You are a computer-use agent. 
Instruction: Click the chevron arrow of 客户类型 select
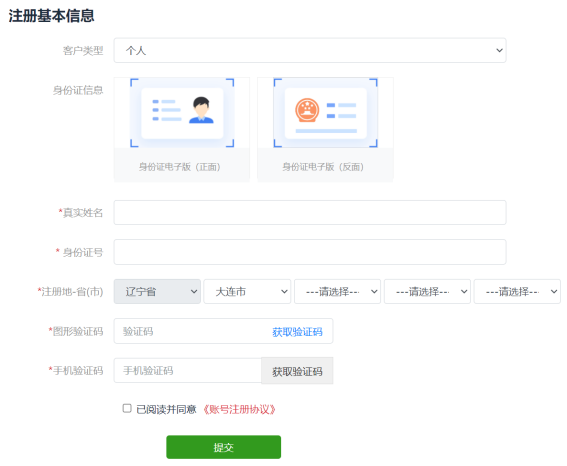(x=499, y=50)
